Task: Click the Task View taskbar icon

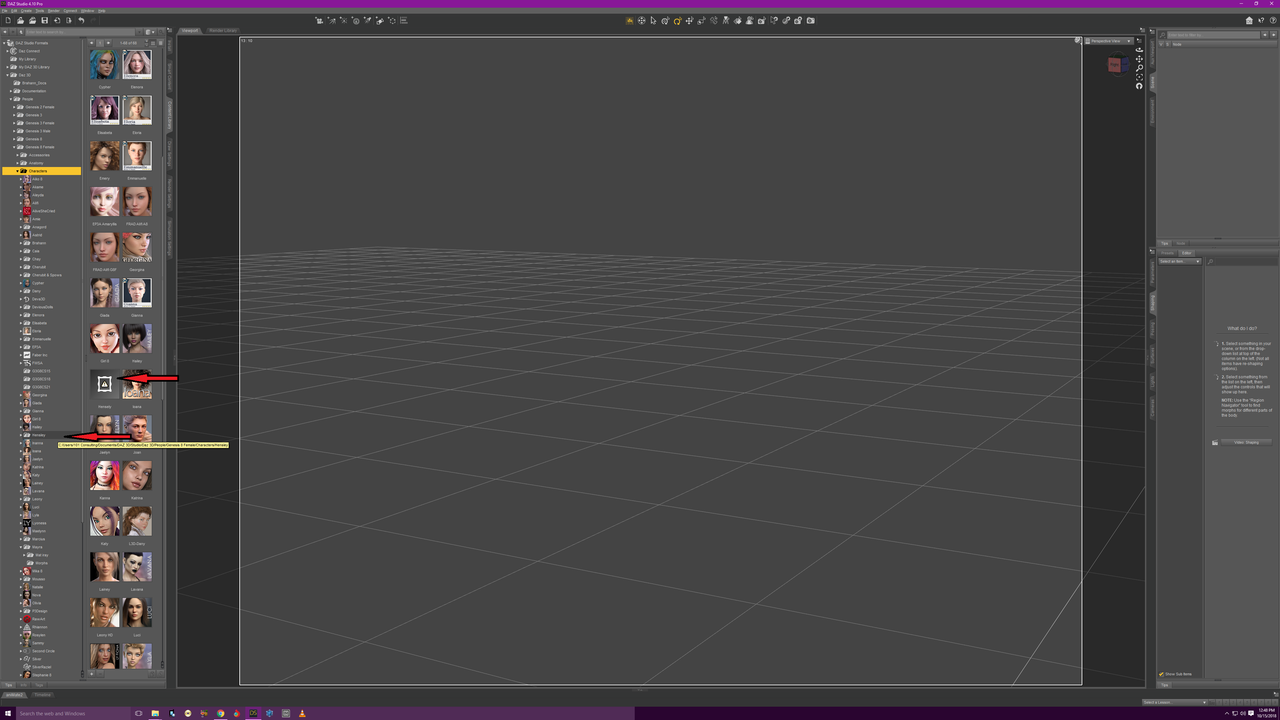Action: [x=139, y=713]
